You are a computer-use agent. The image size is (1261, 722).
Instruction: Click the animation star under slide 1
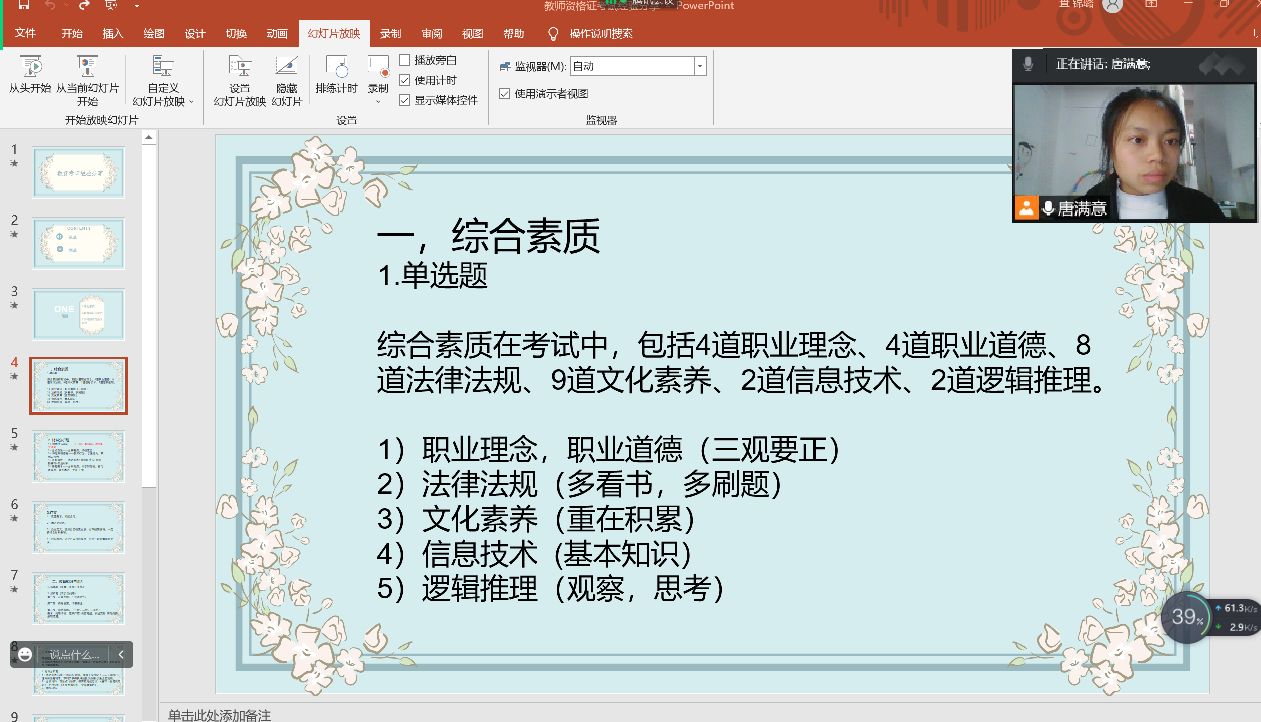(14, 163)
